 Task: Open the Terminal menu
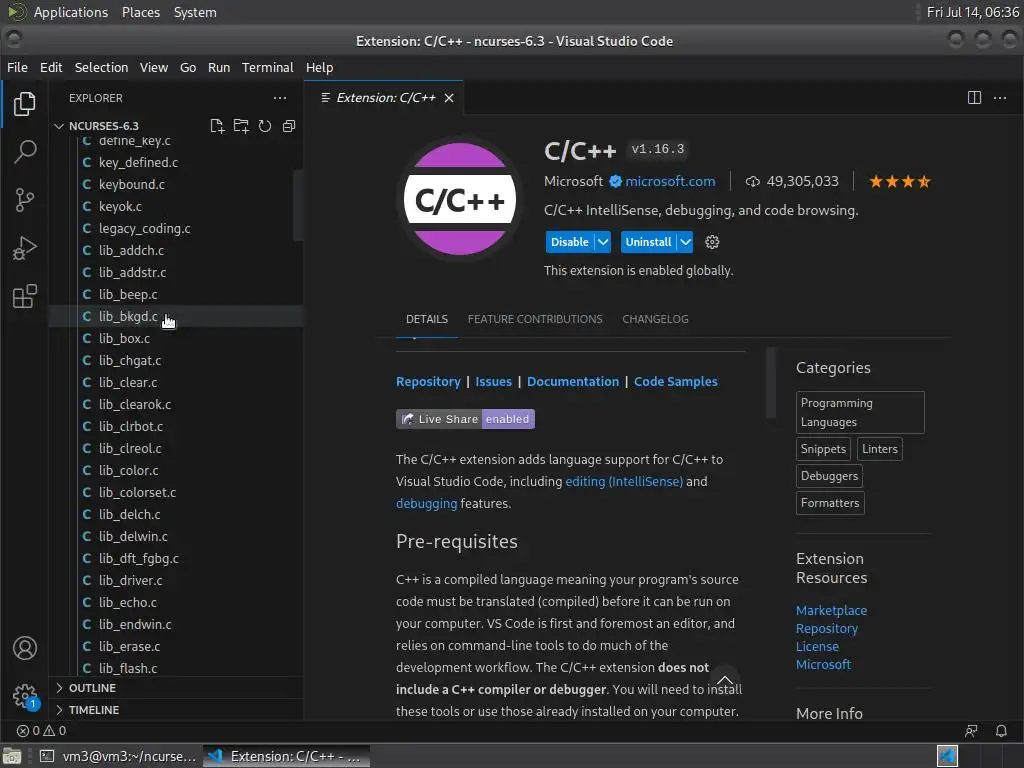(268, 67)
